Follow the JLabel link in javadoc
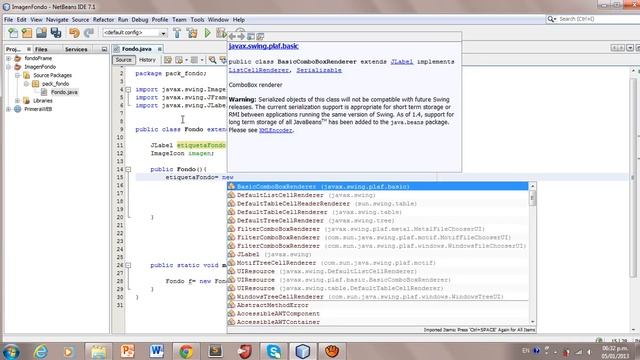 pos(402,62)
